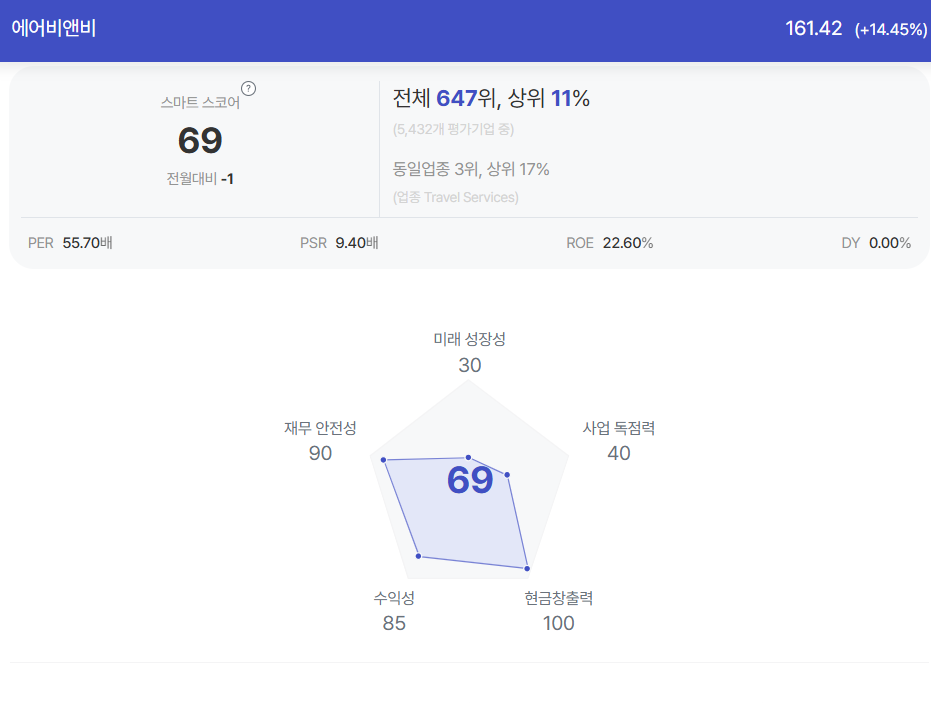Select the PER 55.70배 metric
Image resolution: width=931 pixels, height=703 pixels.
tap(70, 243)
